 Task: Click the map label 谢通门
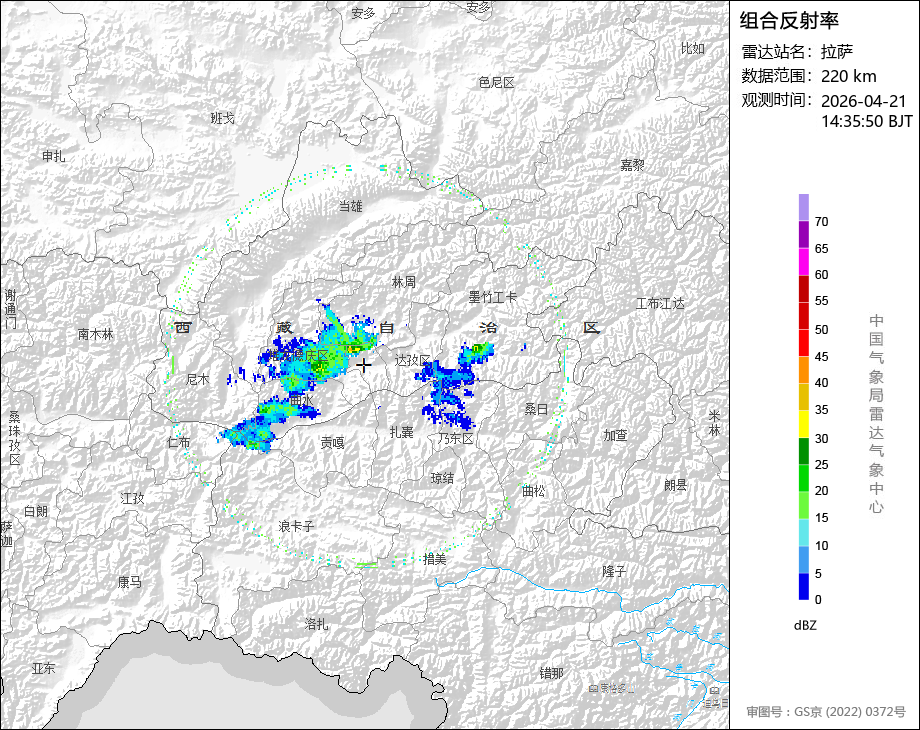click(x=11, y=309)
